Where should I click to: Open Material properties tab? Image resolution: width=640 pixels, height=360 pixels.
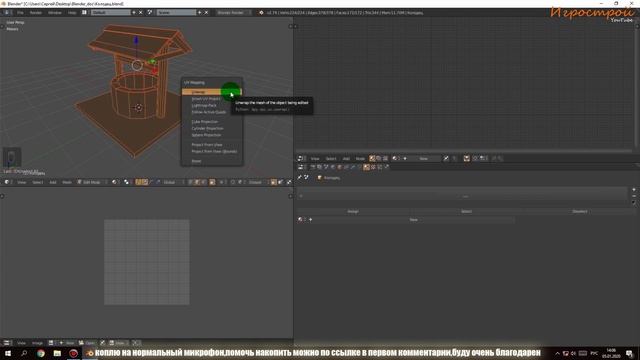[x=366, y=167]
